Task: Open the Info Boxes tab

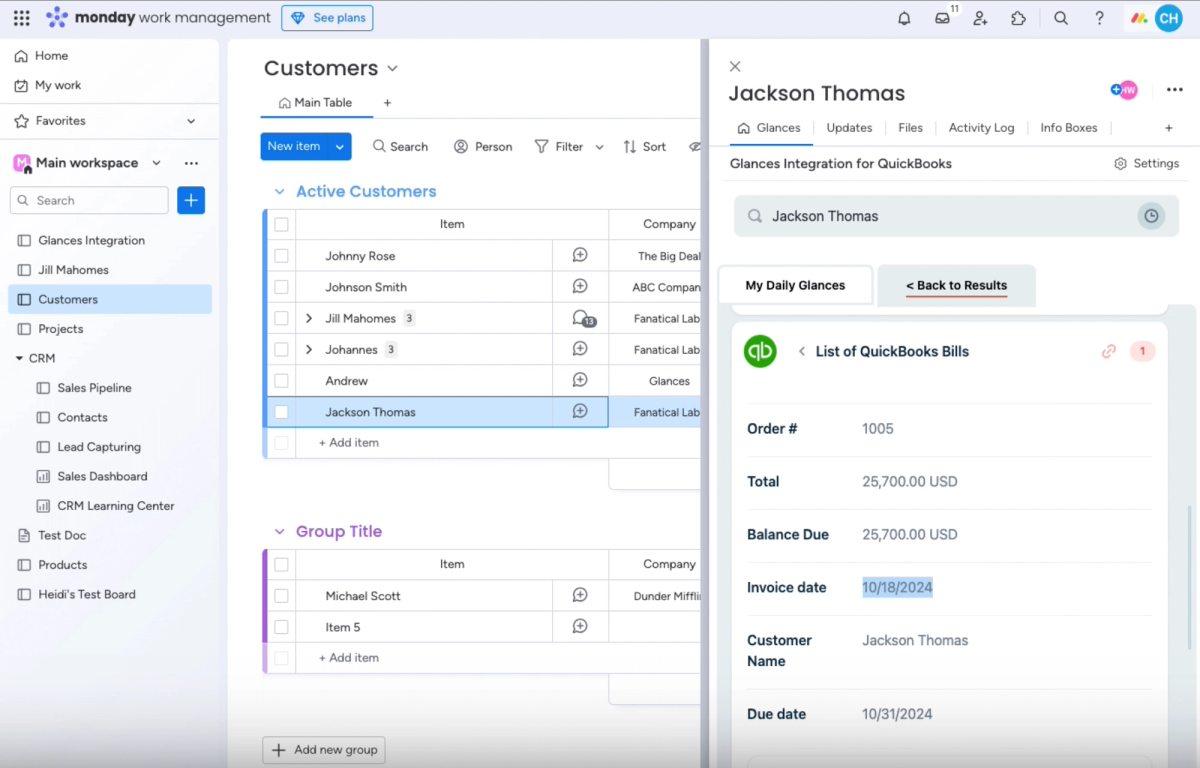Action: pos(1068,128)
